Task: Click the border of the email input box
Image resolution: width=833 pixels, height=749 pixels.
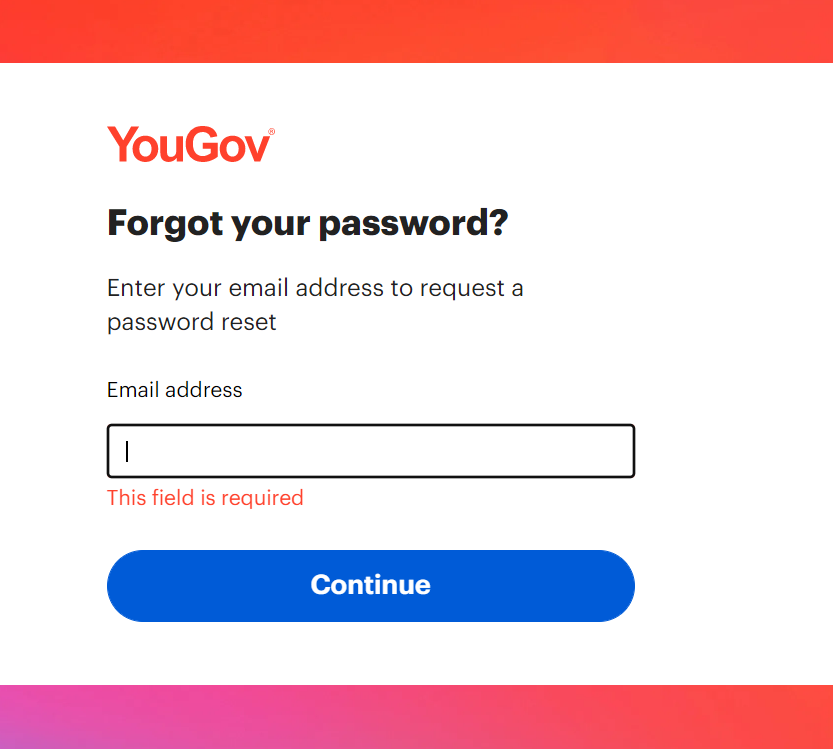Action: pos(370,426)
